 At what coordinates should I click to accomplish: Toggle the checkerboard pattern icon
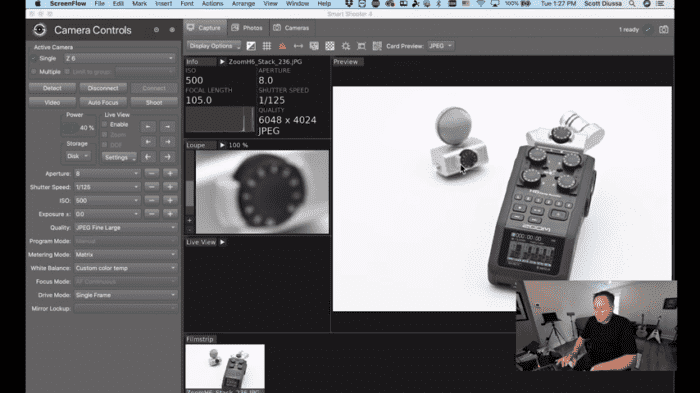330,46
